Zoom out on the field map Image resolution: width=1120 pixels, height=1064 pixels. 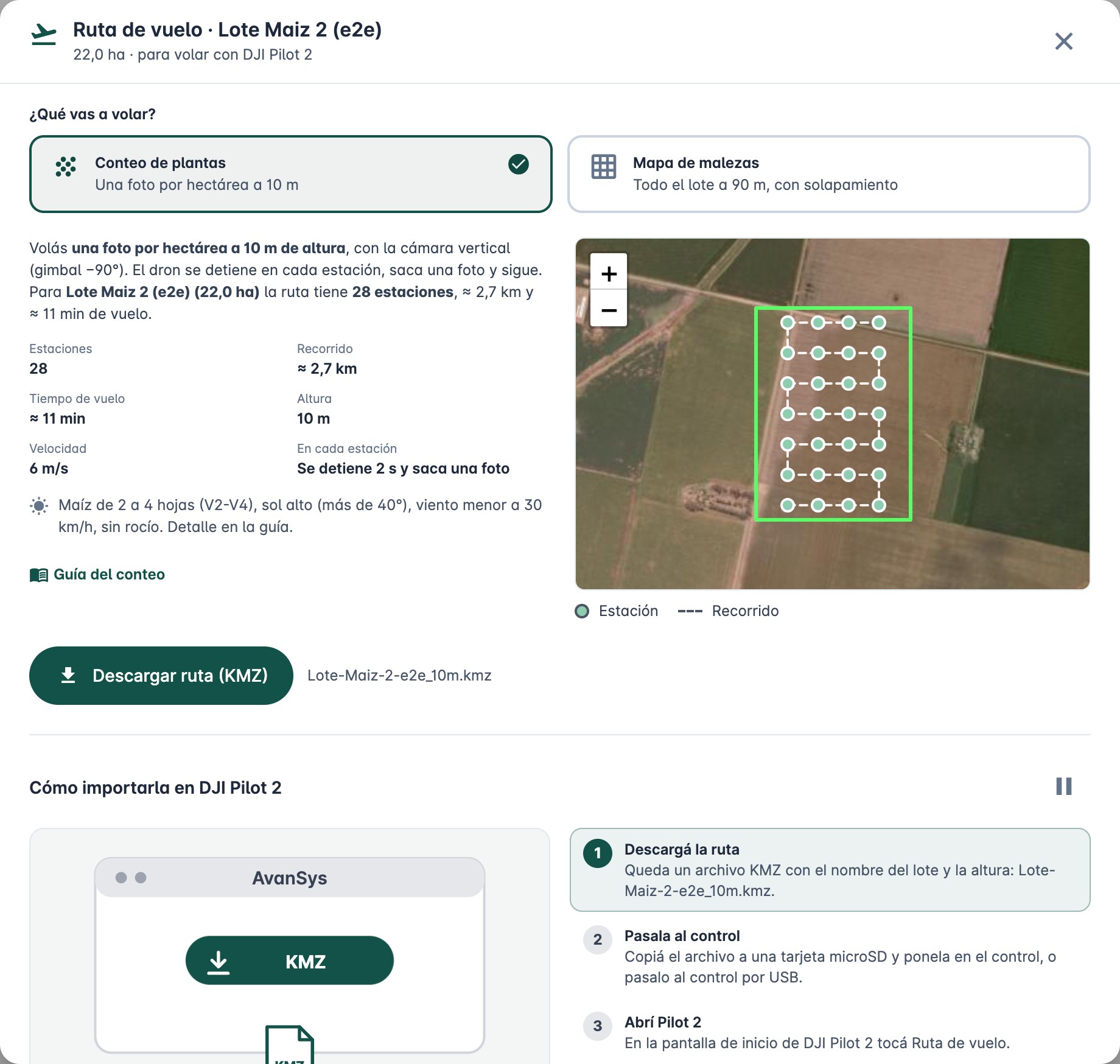[609, 309]
